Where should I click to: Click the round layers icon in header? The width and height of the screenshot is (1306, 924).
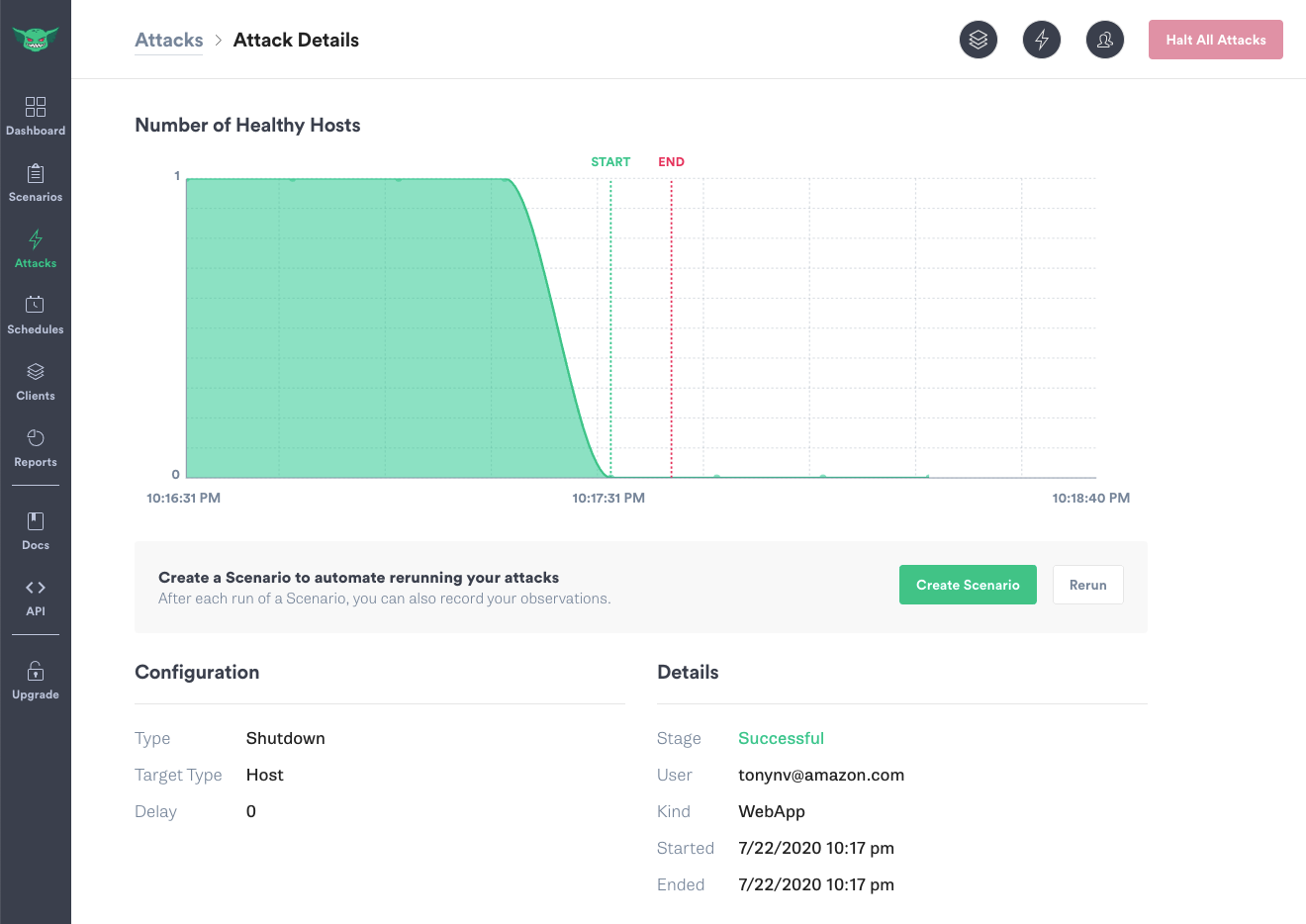(x=979, y=40)
